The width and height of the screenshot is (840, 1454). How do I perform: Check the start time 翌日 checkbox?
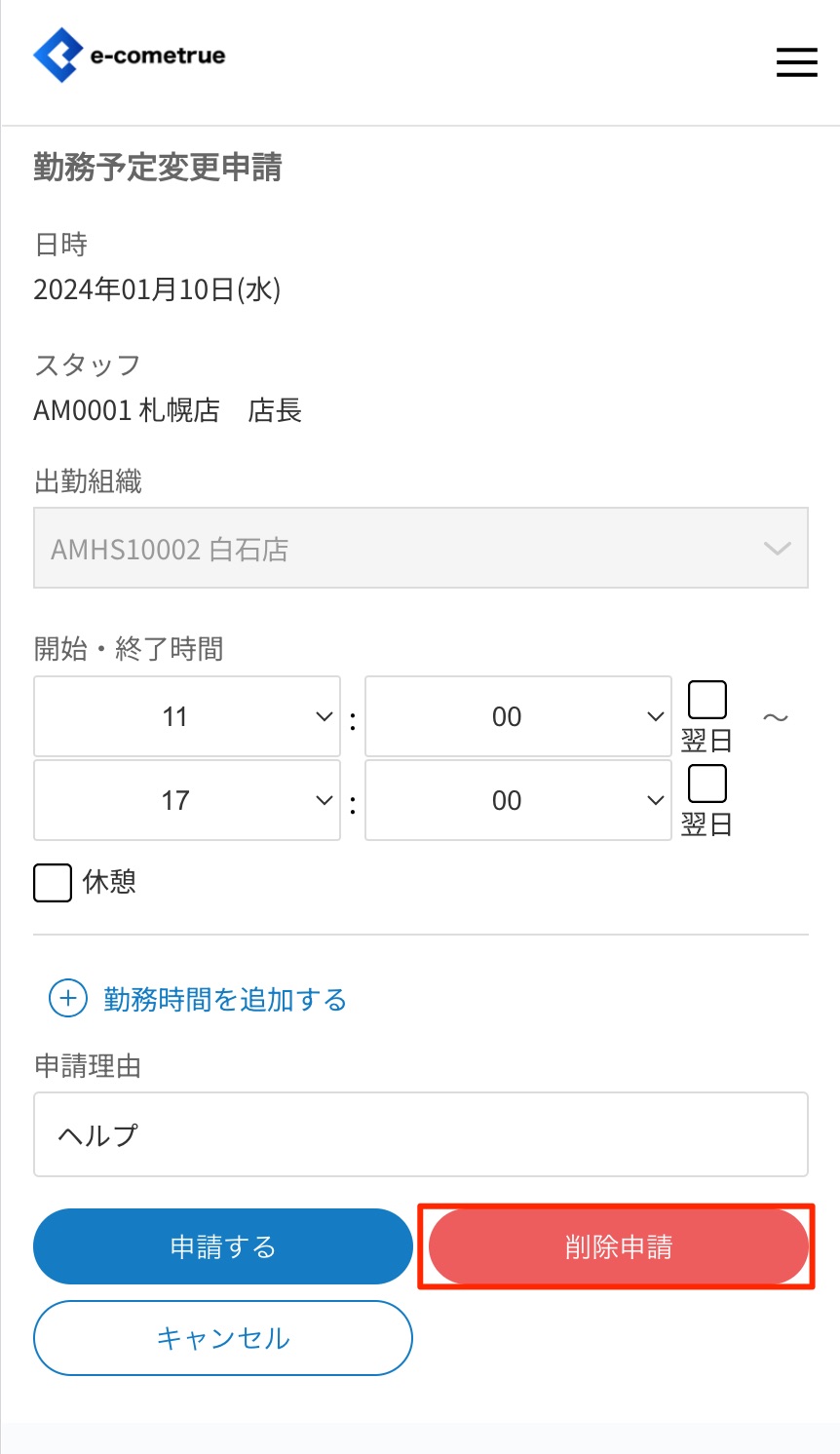click(707, 700)
